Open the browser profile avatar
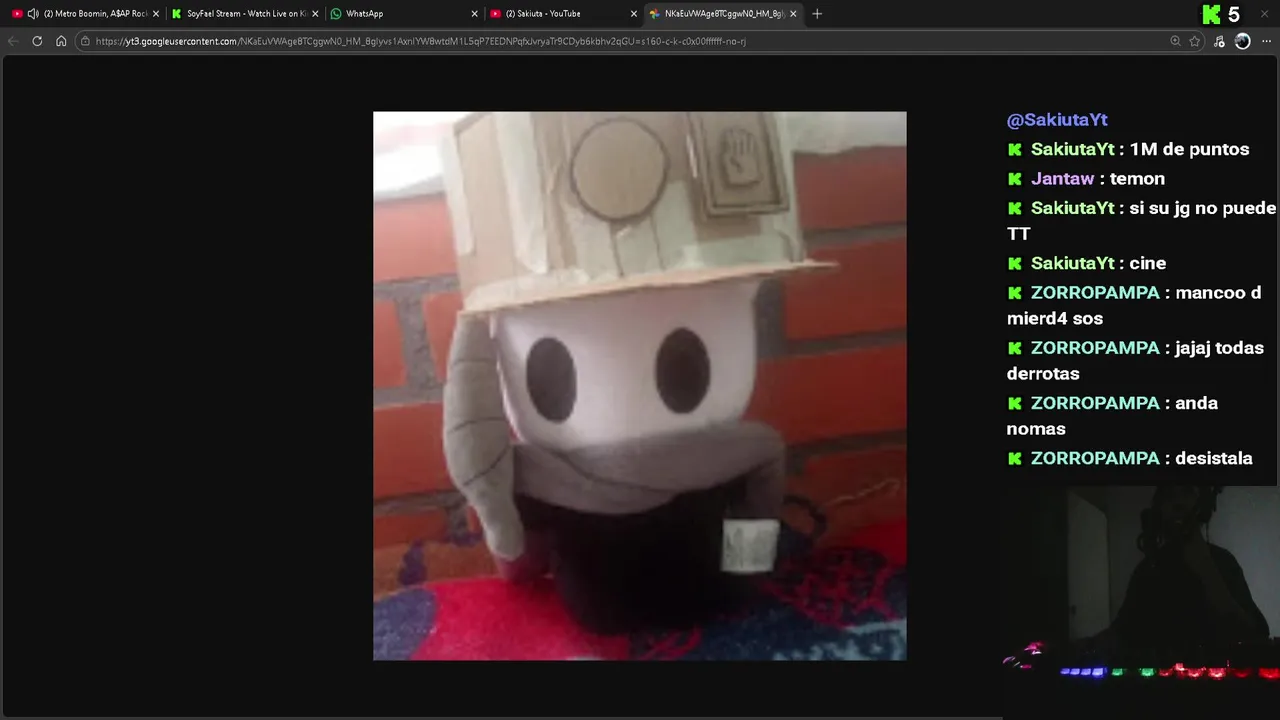1280x720 pixels. (x=1242, y=41)
